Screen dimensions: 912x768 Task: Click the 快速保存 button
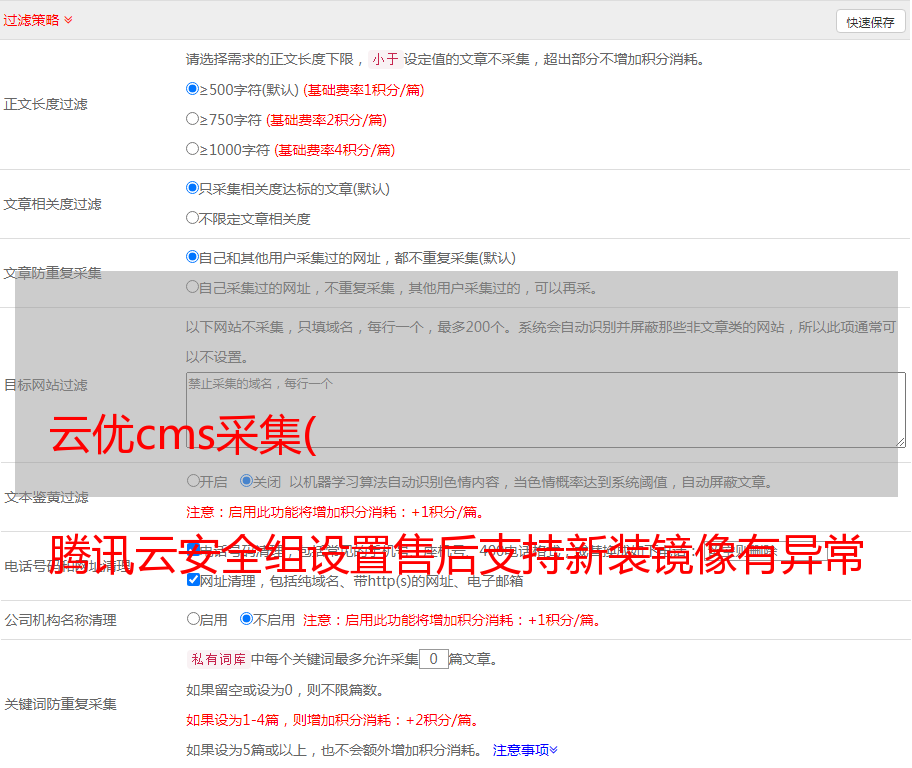point(870,22)
